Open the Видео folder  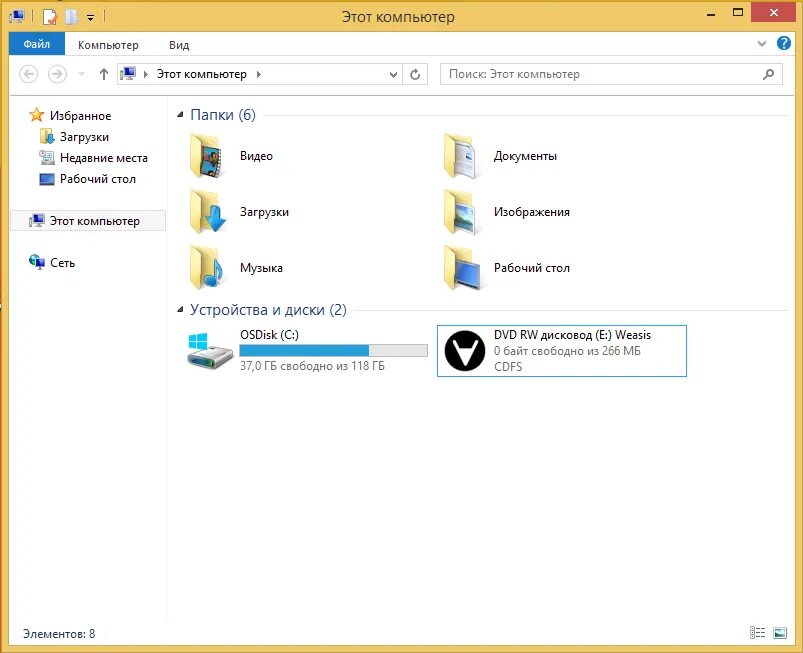(230, 156)
